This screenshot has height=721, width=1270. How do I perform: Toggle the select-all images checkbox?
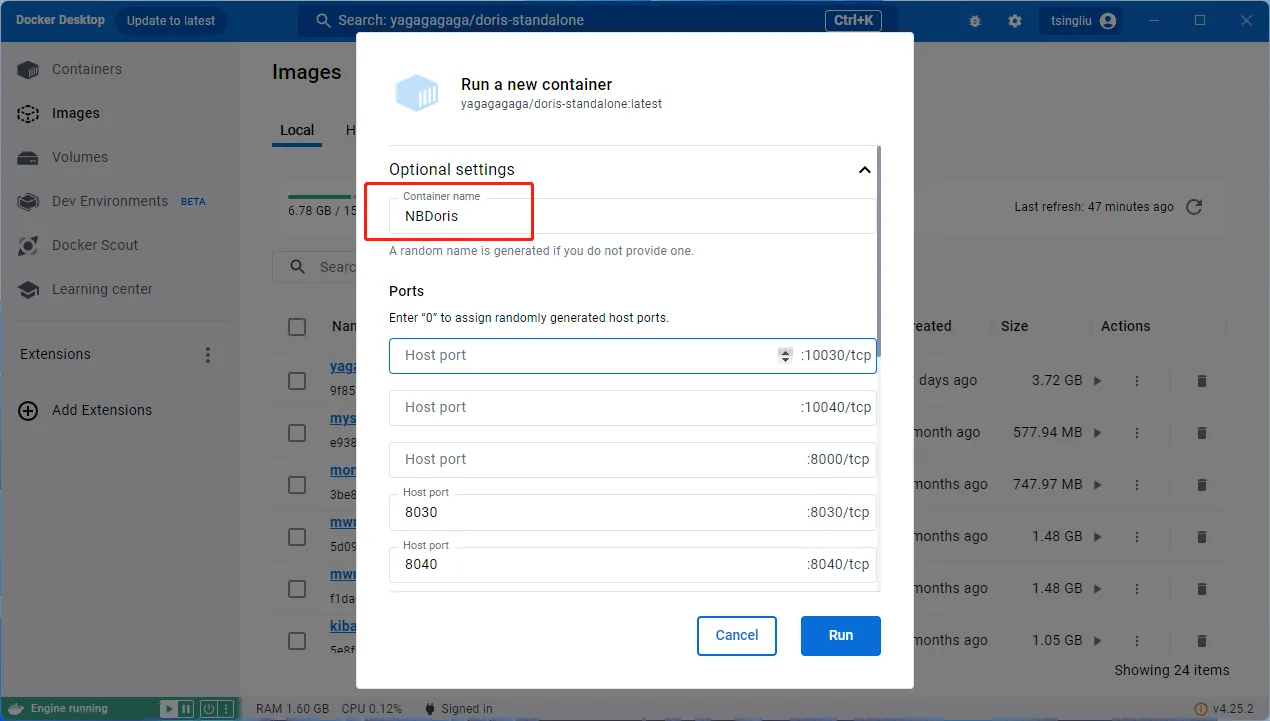point(297,327)
